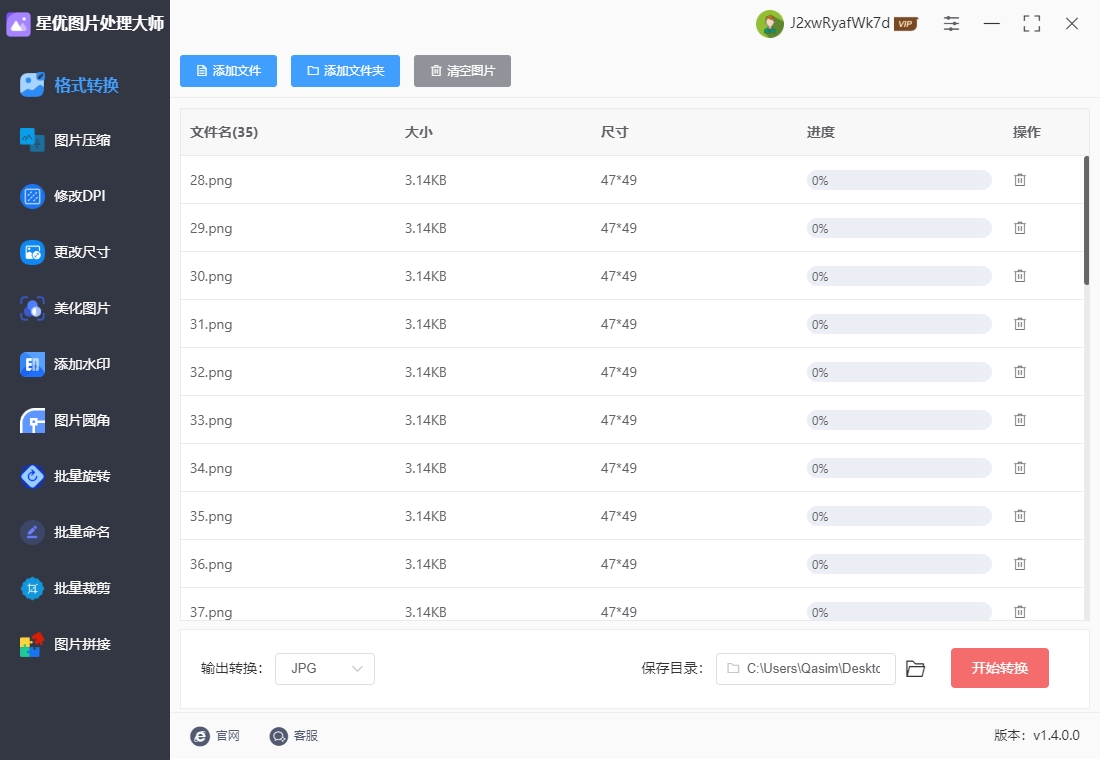Contact customer service (客服) icon
Viewport: 1100px width, 760px height.
[279, 736]
